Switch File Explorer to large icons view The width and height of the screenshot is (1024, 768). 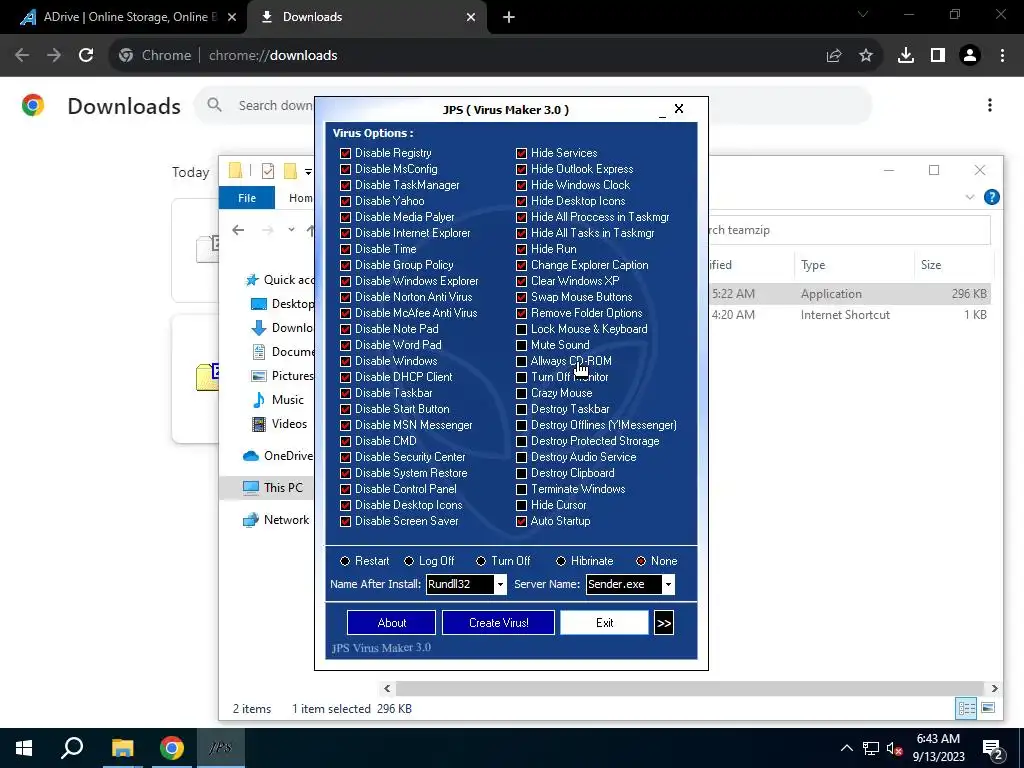click(x=988, y=709)
